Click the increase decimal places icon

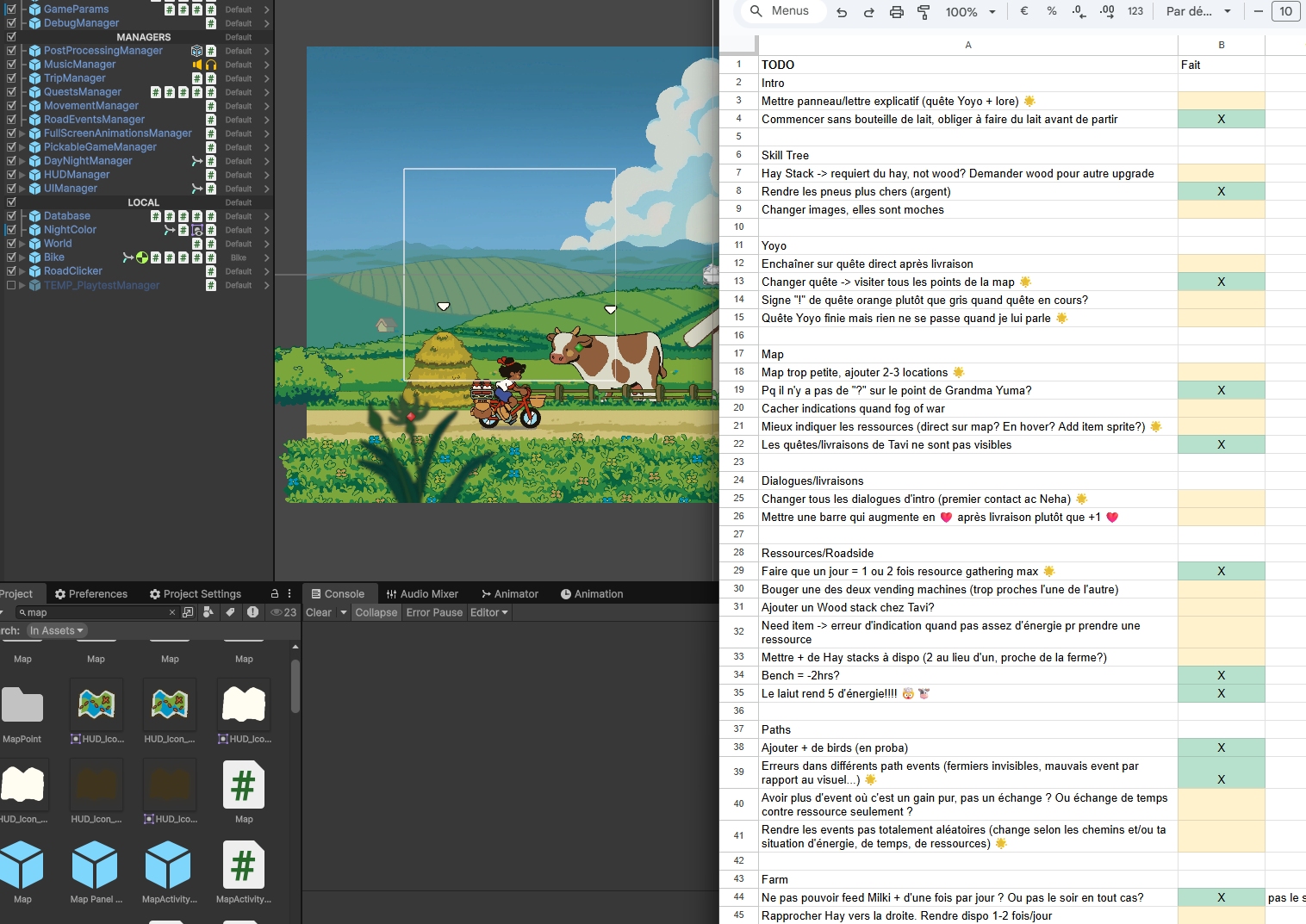coord(1107,12)
